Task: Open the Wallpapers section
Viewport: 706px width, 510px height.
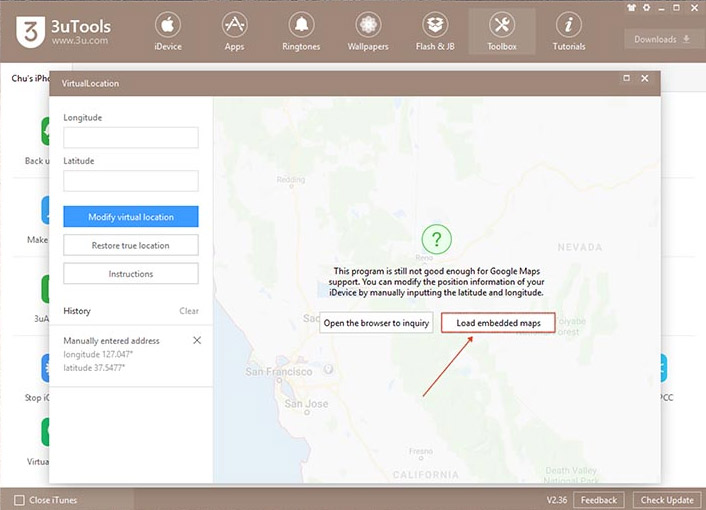Action: [x=368, y=32]
